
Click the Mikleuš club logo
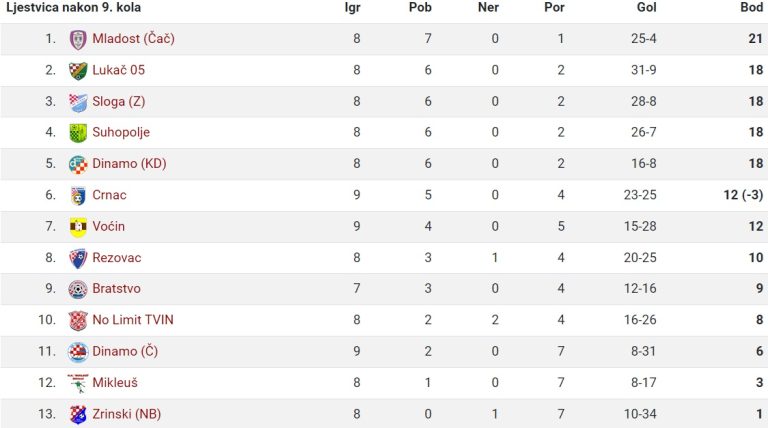coord(78,383)
